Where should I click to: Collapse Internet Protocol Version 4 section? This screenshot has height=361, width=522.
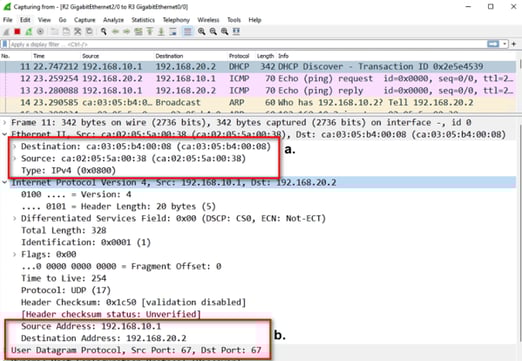[5, 183]
